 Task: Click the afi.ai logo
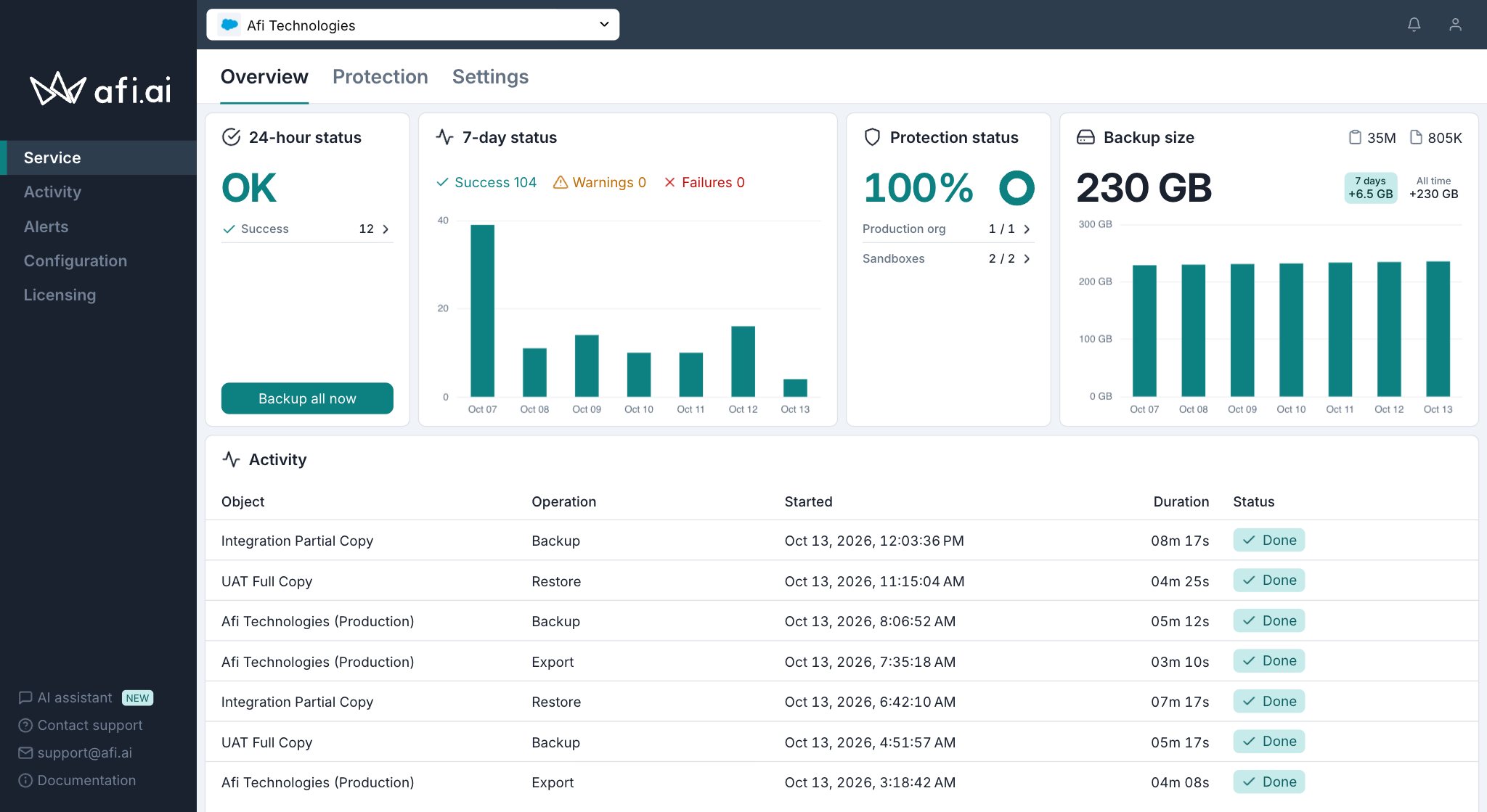coord(100,89)
